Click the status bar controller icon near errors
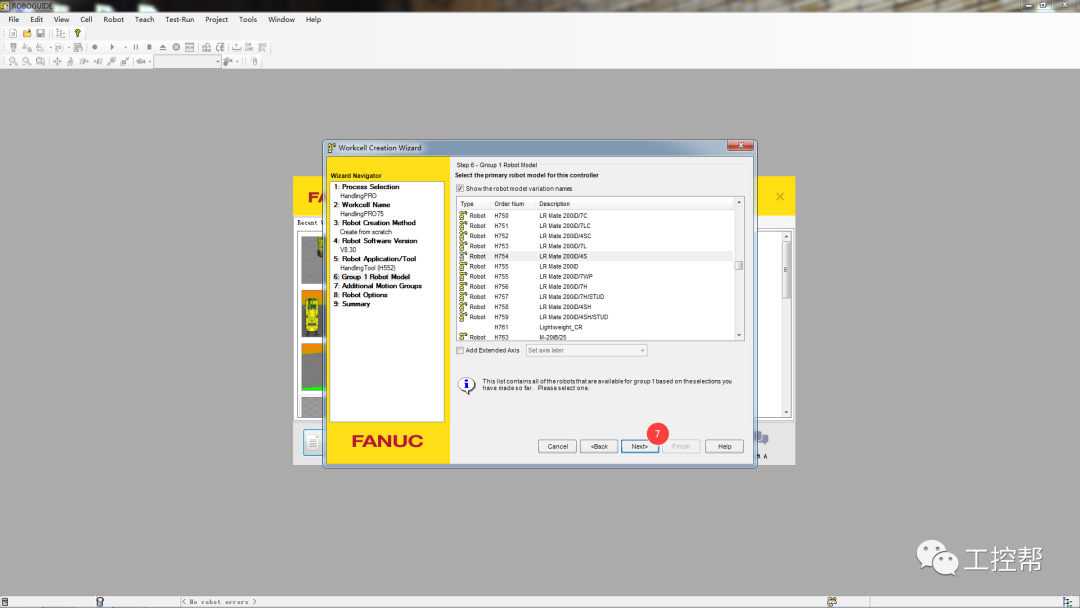This screenshot has width=1080, height=608. pos(100,602)
